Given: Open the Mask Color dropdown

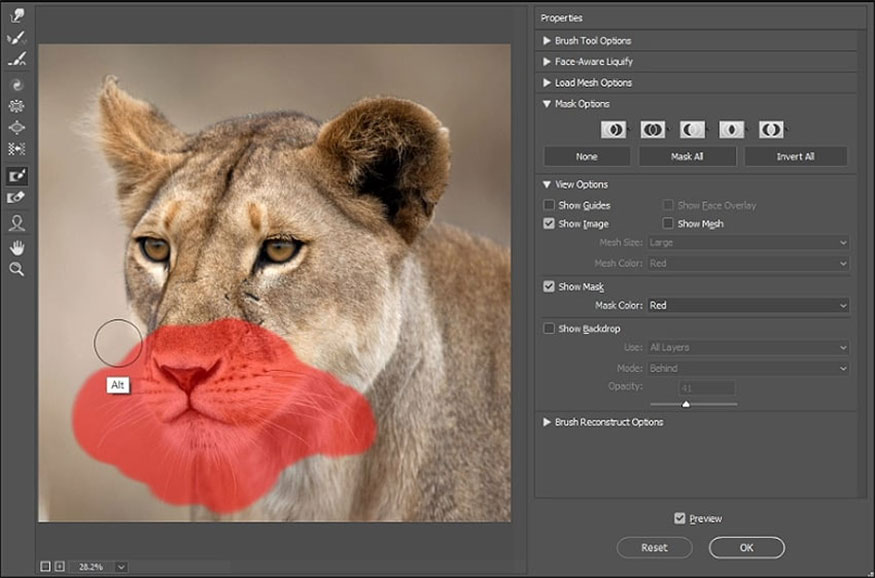Looking at the screenshot, I should pos(747,305).
